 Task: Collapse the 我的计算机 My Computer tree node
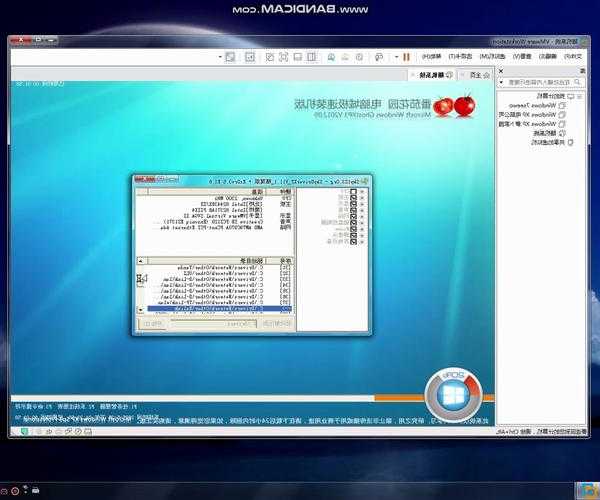coord(580,96)
